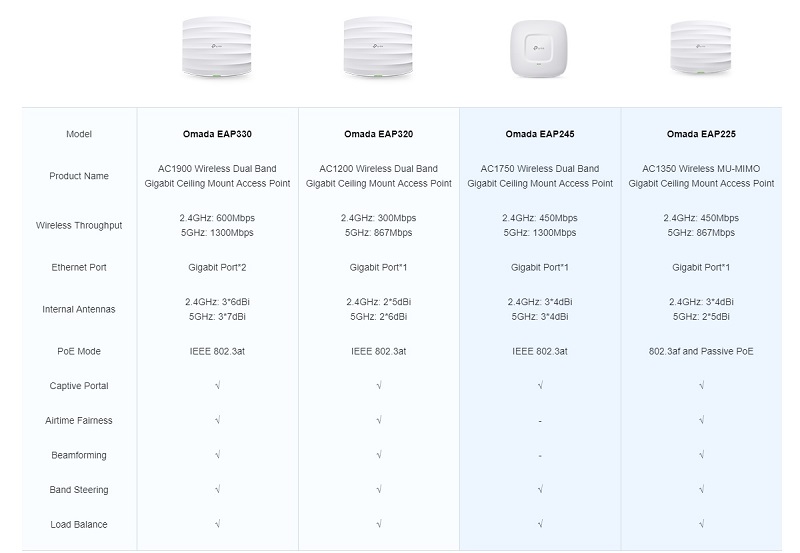Click the 802.3af and Passive PoE cell
This screenshot has width=800, height=553.
point(701,351)
